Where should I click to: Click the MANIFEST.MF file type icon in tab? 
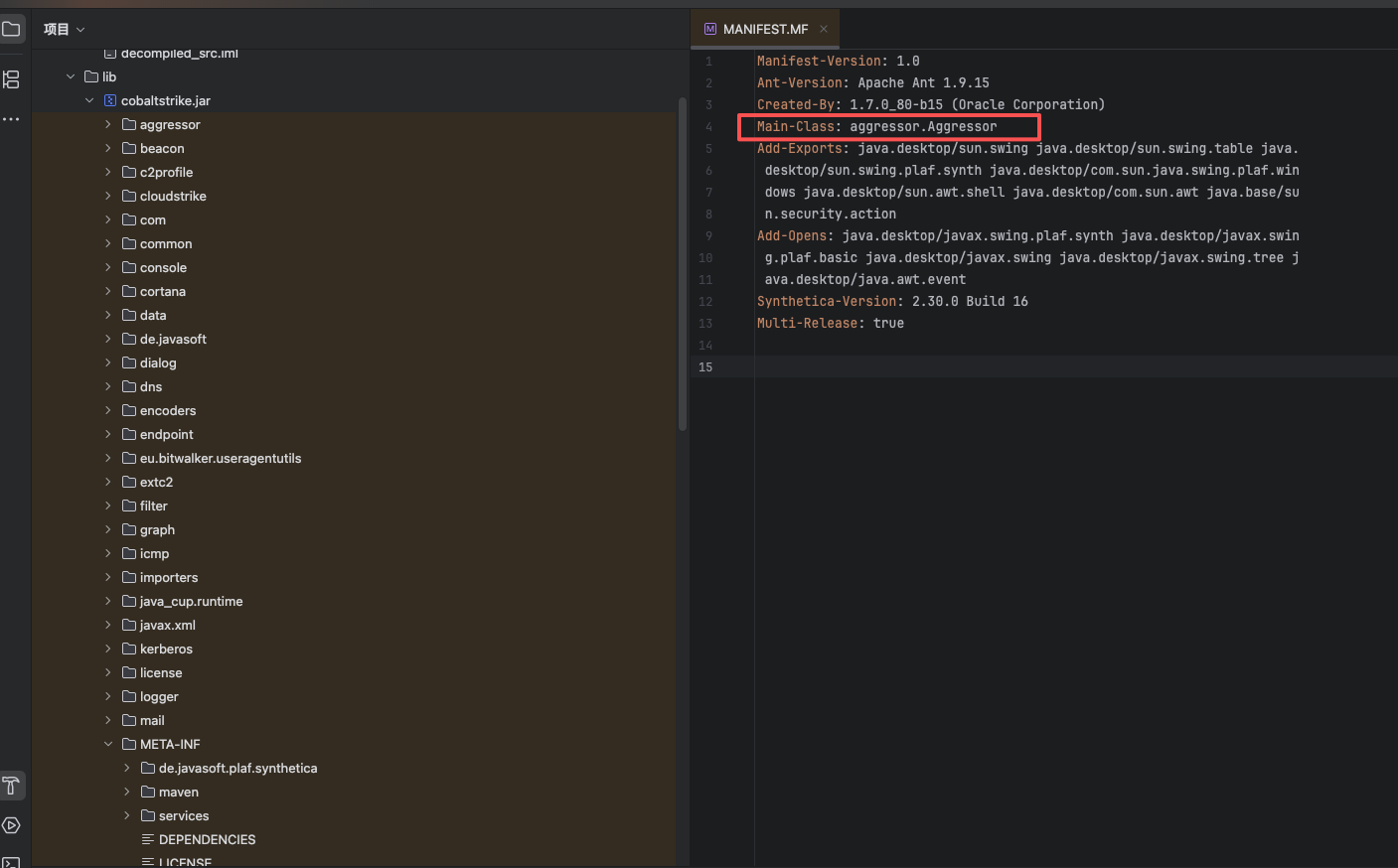pos(710,29)
